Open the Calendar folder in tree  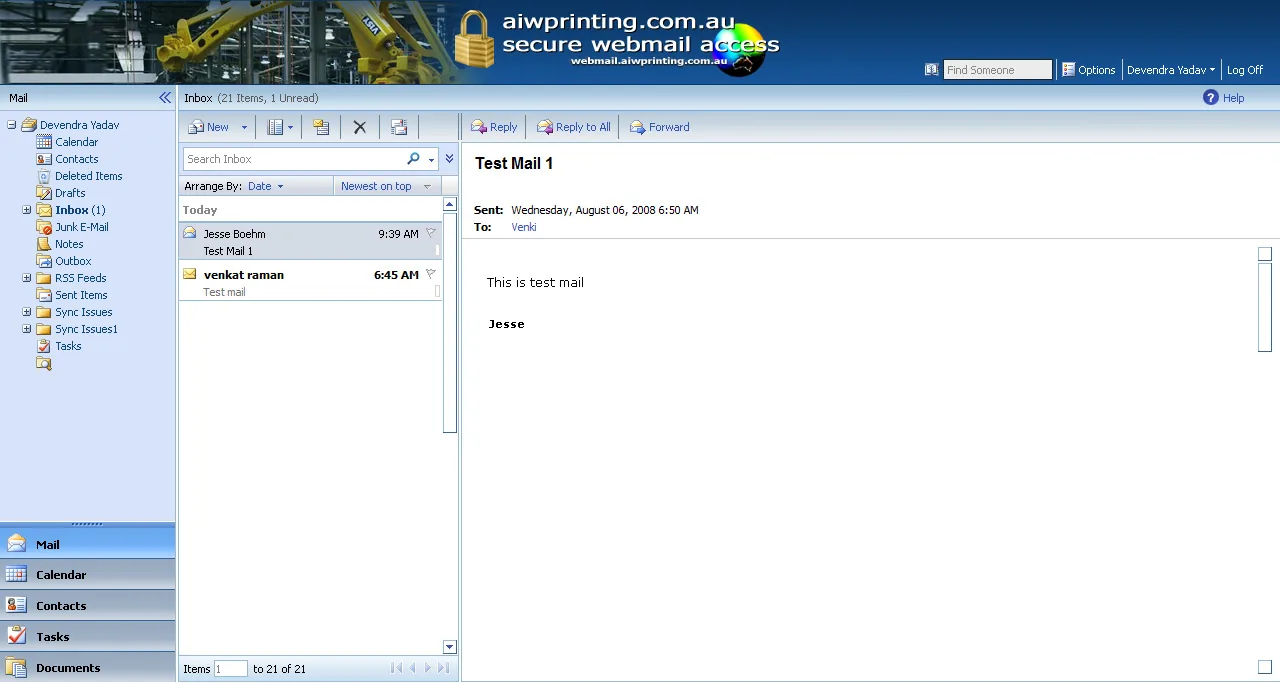point(76,142)
